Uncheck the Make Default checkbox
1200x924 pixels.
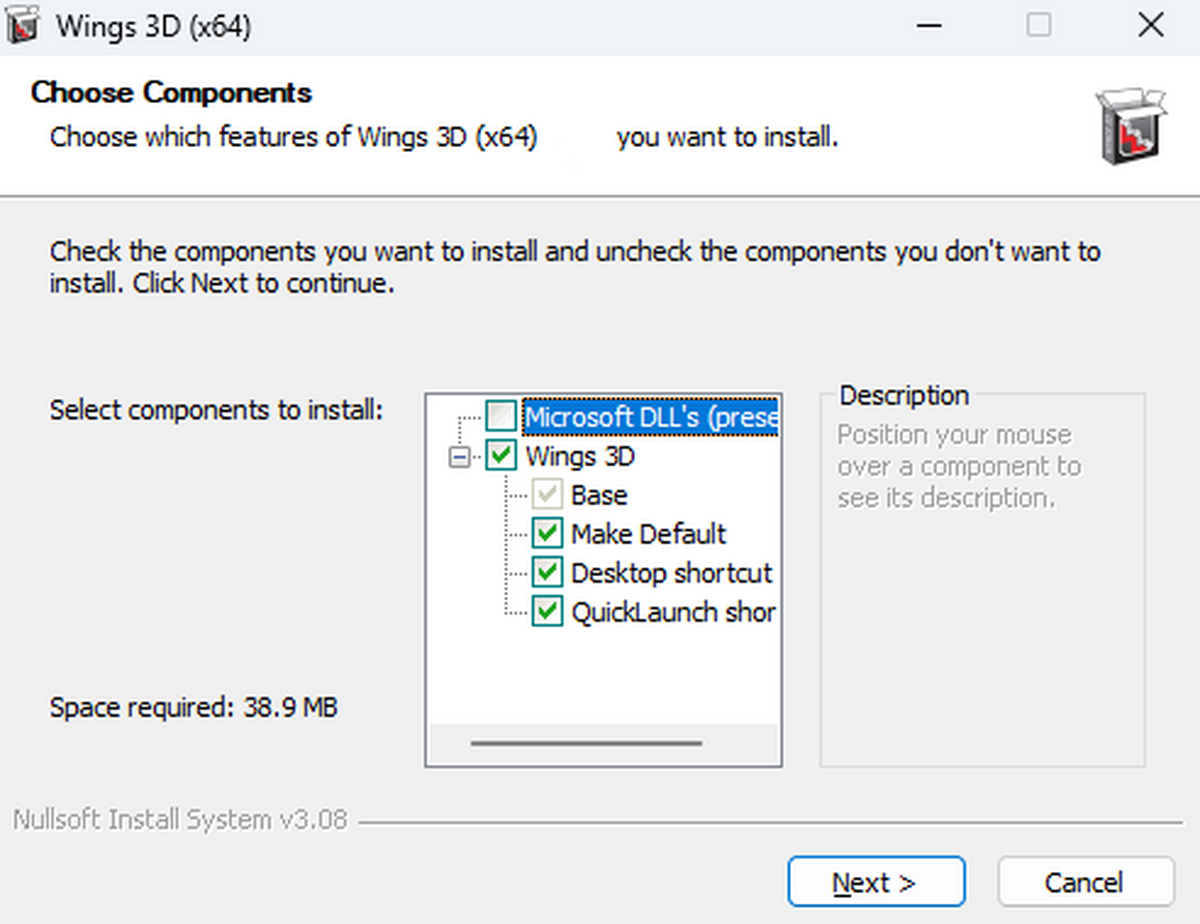pyautogui.click(x=547, y=534)
